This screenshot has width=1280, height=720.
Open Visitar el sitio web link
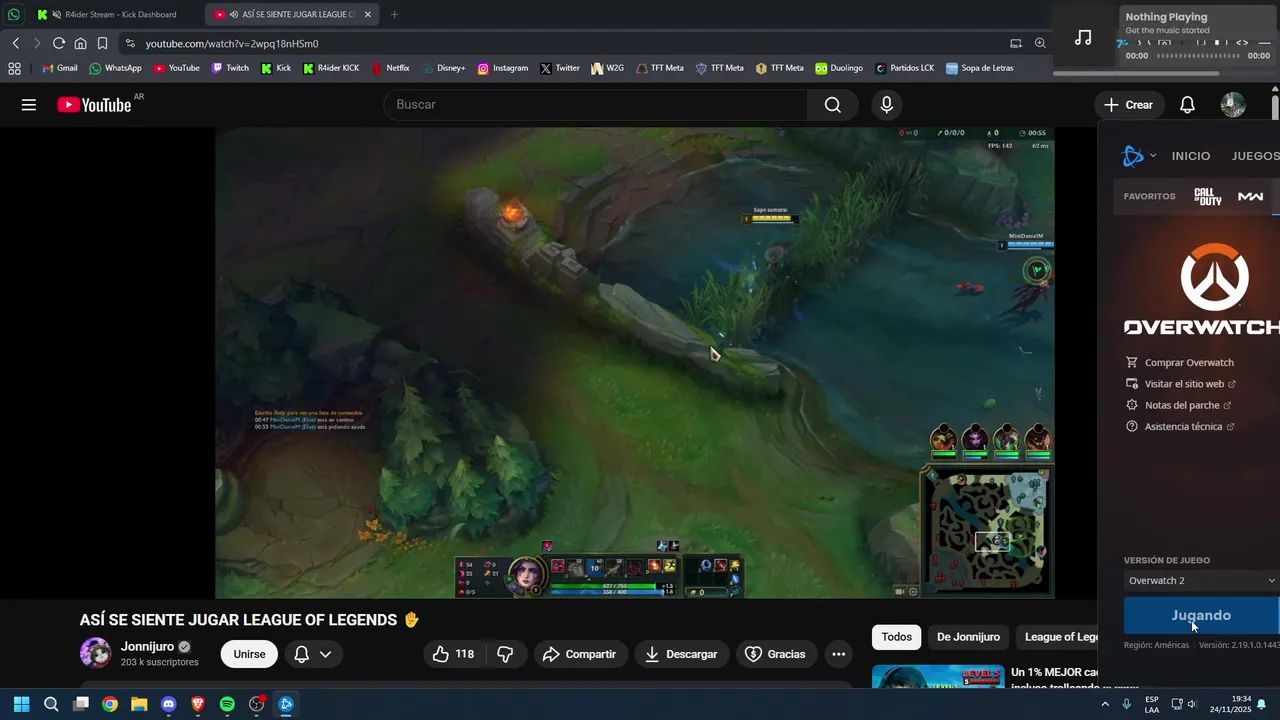(x=1181, y=384)
